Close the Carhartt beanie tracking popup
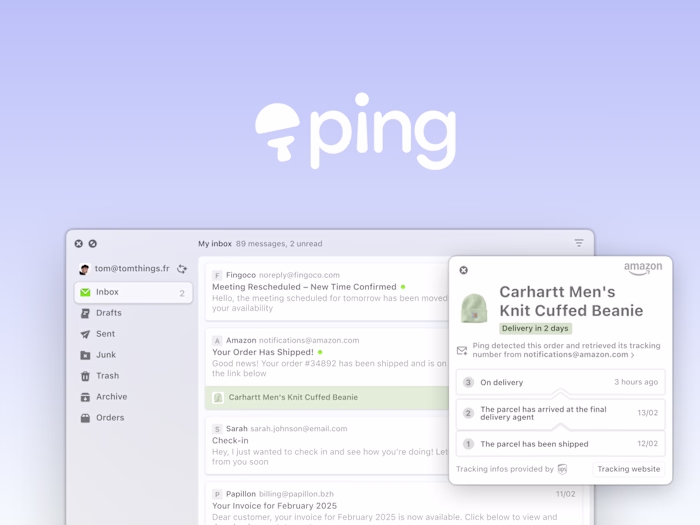Image resolution: width=700 pixels, height=525 pixels. [463, 270]
